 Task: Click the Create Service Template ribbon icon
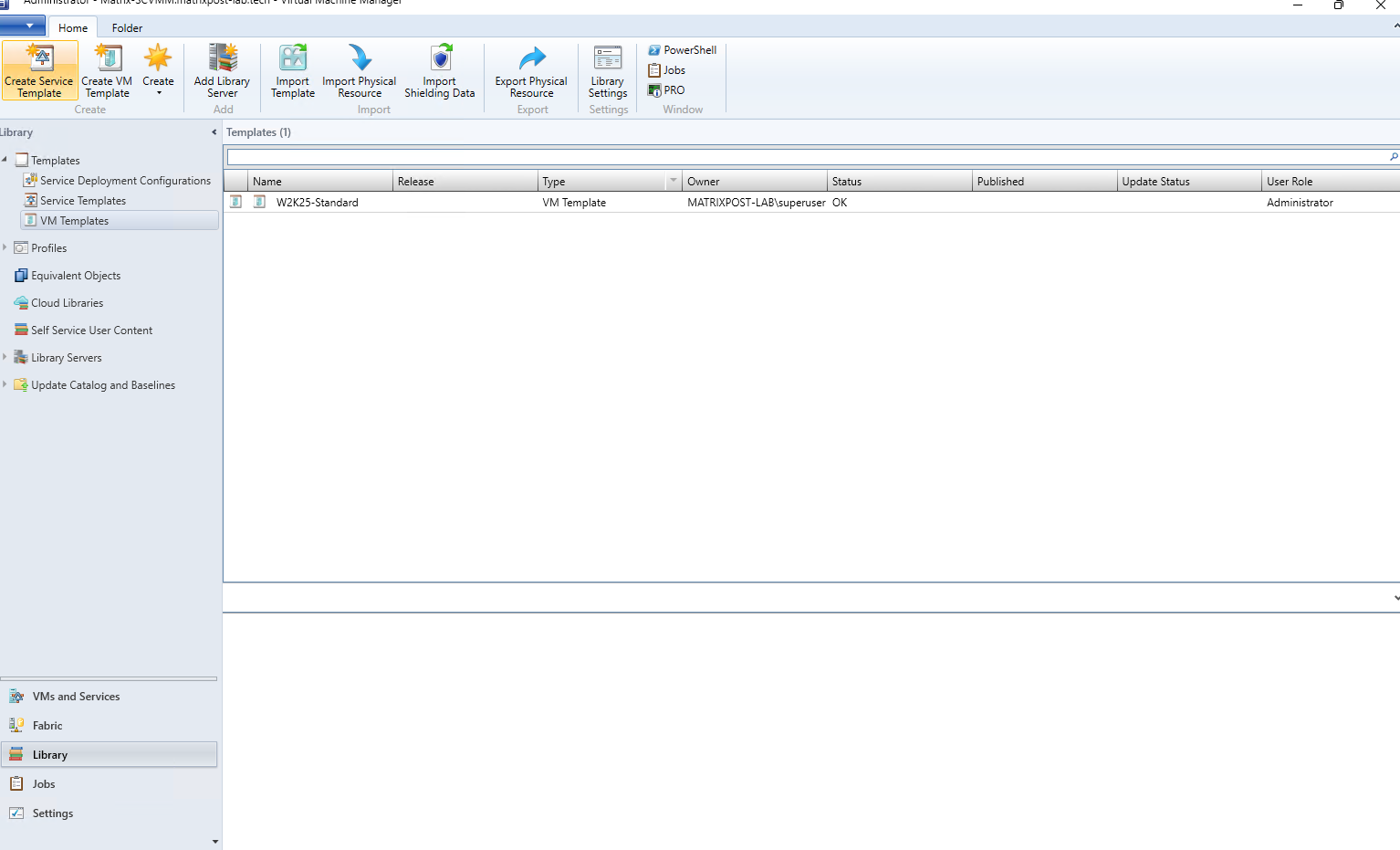pyautogui.click(x=39, y=70)
